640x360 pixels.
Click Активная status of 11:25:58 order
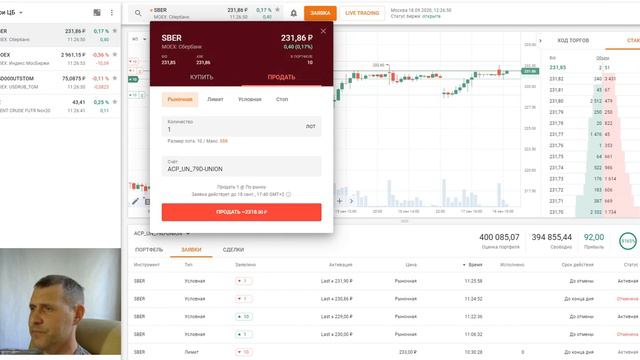pos(628,281)
